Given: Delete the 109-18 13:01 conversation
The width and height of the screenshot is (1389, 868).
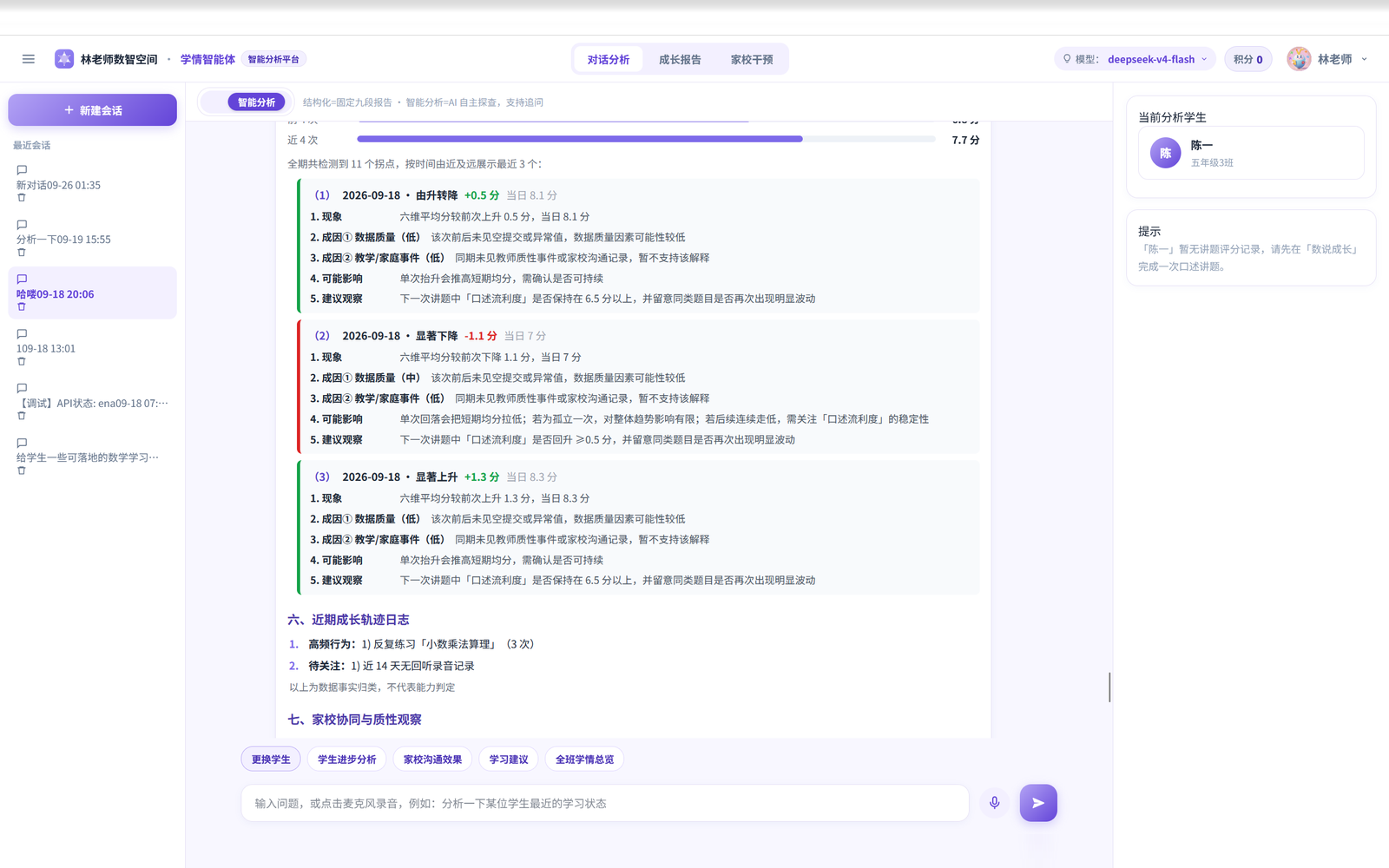Looking at the screenshot, I should point(22,362).
